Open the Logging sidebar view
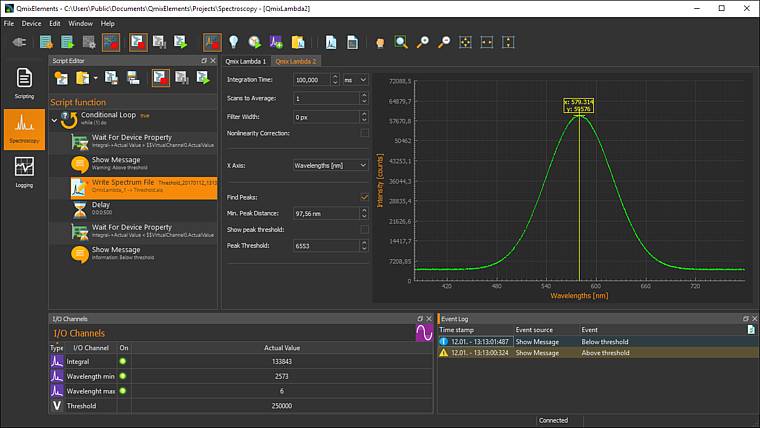 24,172
